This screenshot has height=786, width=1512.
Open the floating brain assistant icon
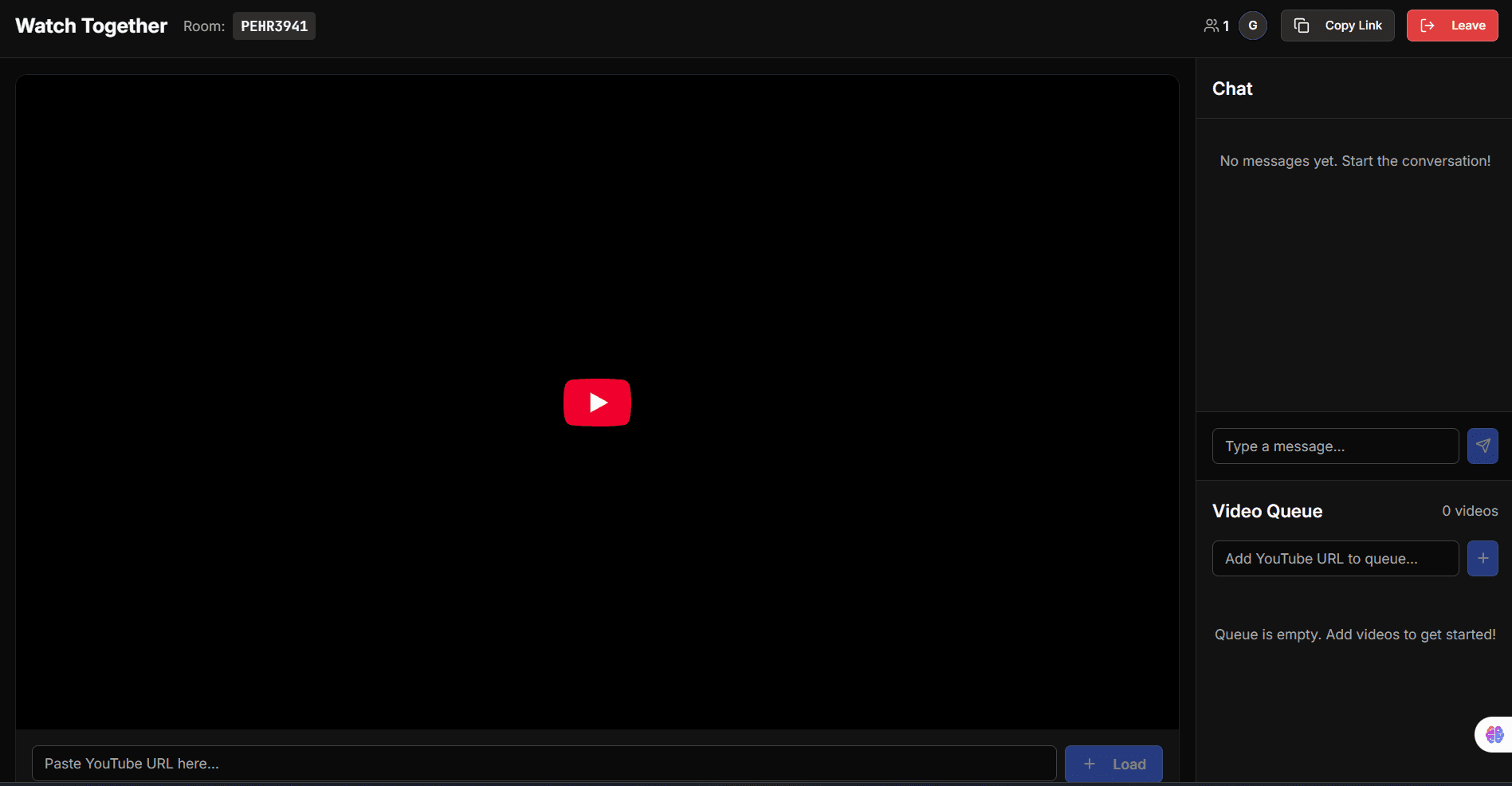click(1494, 734)
